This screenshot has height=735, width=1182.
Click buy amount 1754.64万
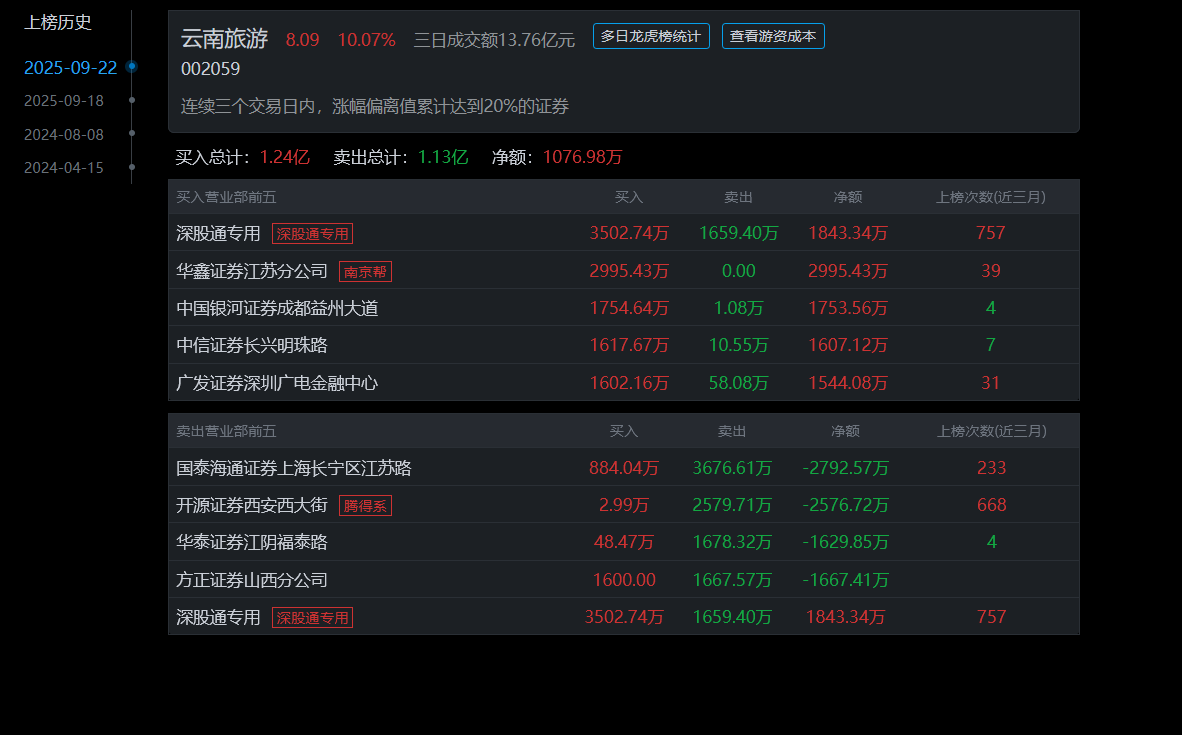click(629, 308)
